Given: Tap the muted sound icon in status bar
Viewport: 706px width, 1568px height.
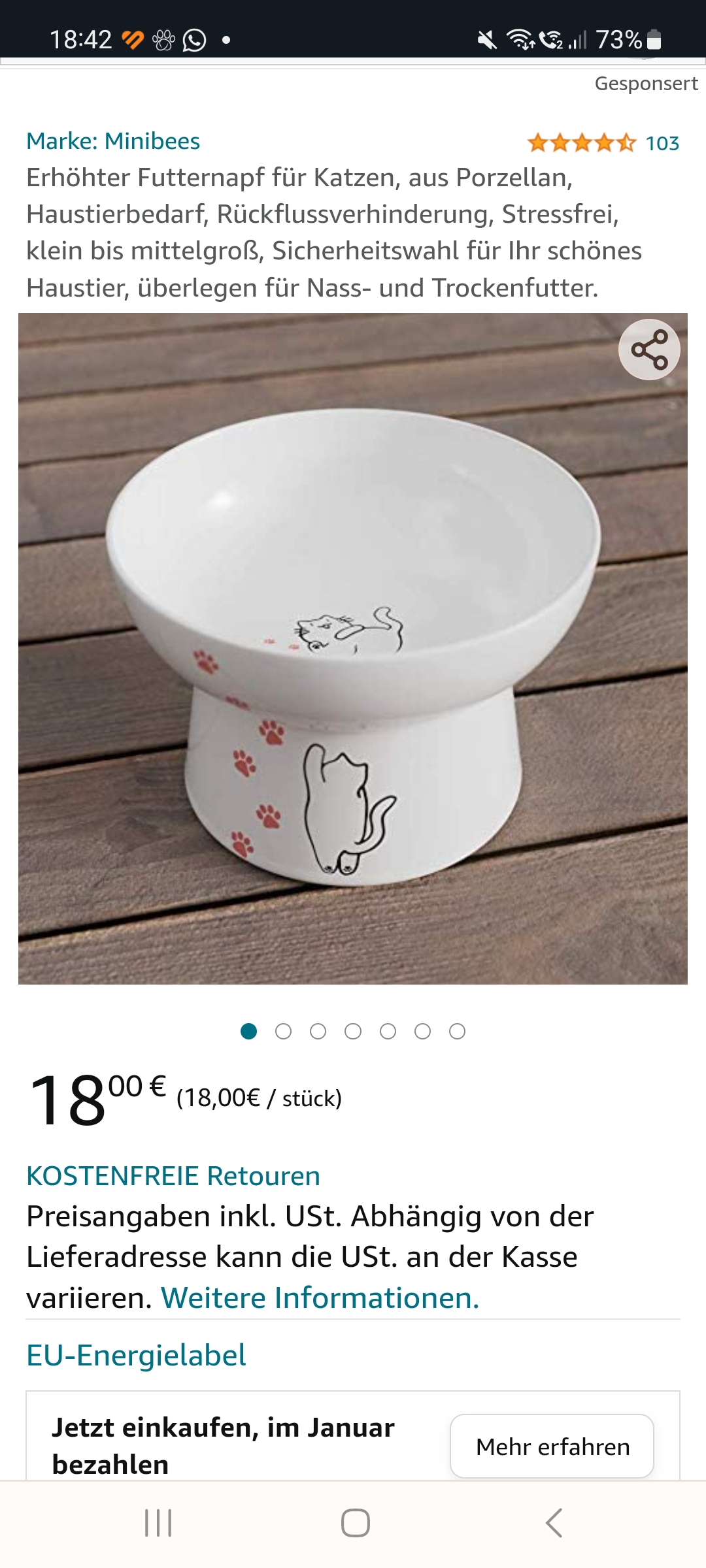Looking at the screenshot, I should (487, 41).
